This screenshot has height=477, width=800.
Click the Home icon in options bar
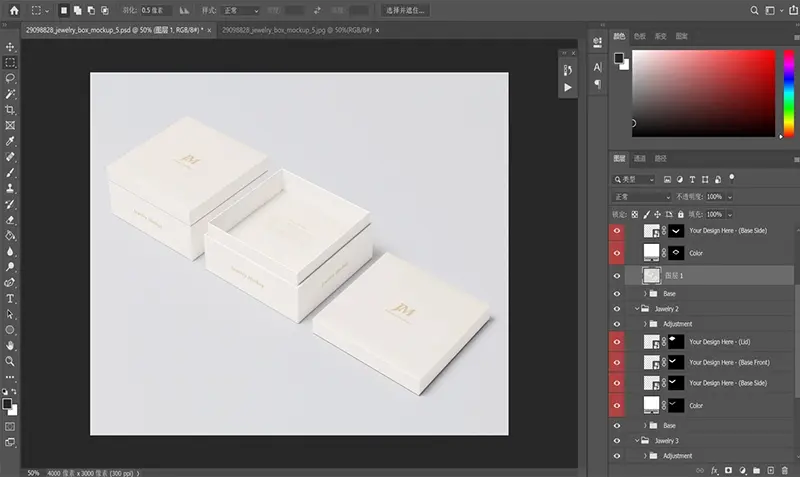14,10
